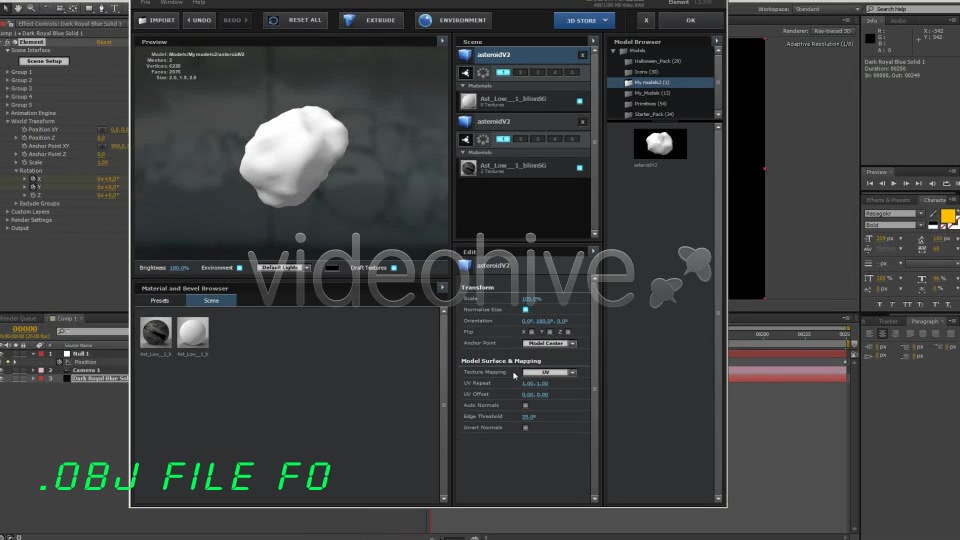The width and height of the screenshot is (960, 540).
Task: Switch to the Scene tab in material browser
Action: pos(211,301)
